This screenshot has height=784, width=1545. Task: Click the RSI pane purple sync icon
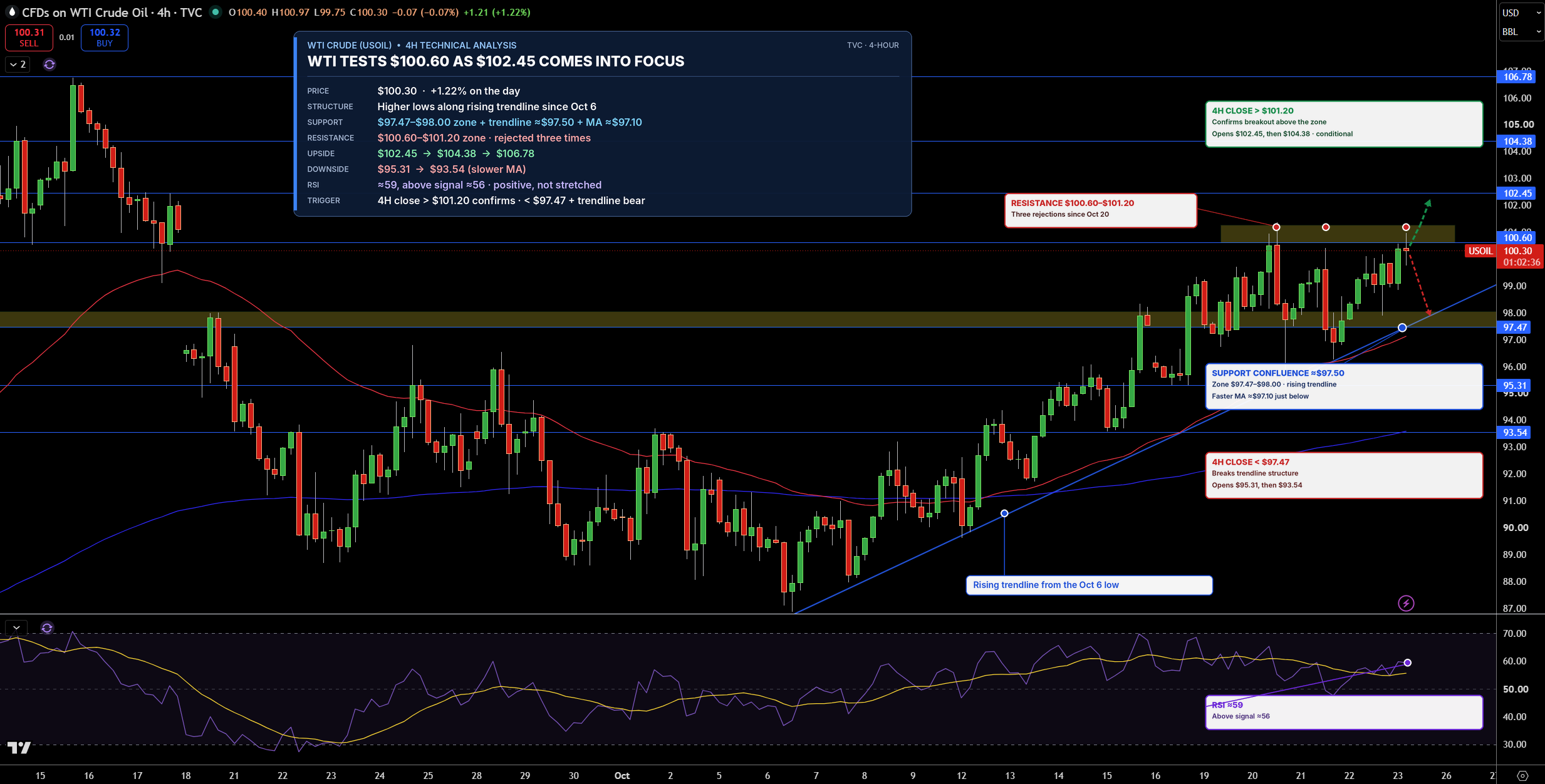pyautogui.click(x=47, y=627)
